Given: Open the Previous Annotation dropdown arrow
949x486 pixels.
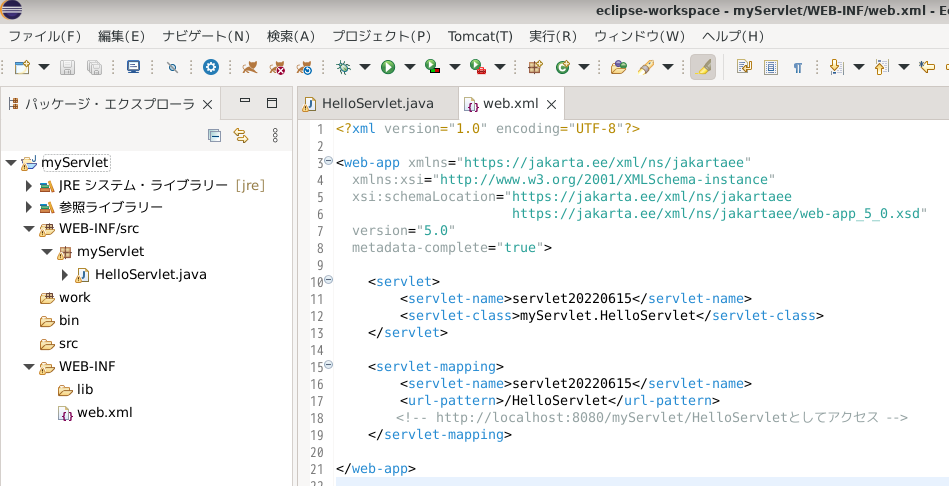Looking at the screenshot, I should click(904, 67).
